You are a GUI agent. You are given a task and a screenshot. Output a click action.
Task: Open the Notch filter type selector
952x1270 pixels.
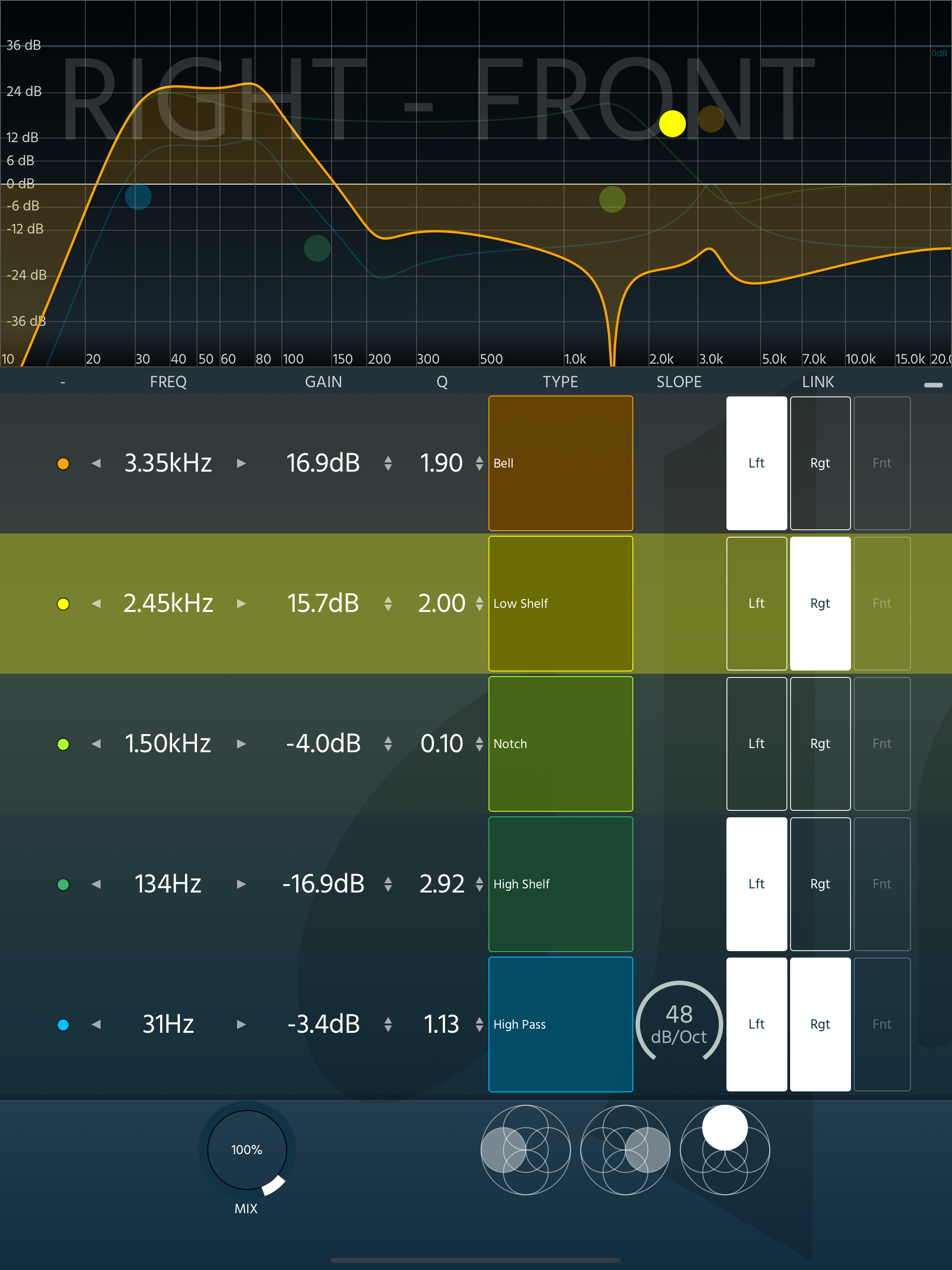coord(560,743)
